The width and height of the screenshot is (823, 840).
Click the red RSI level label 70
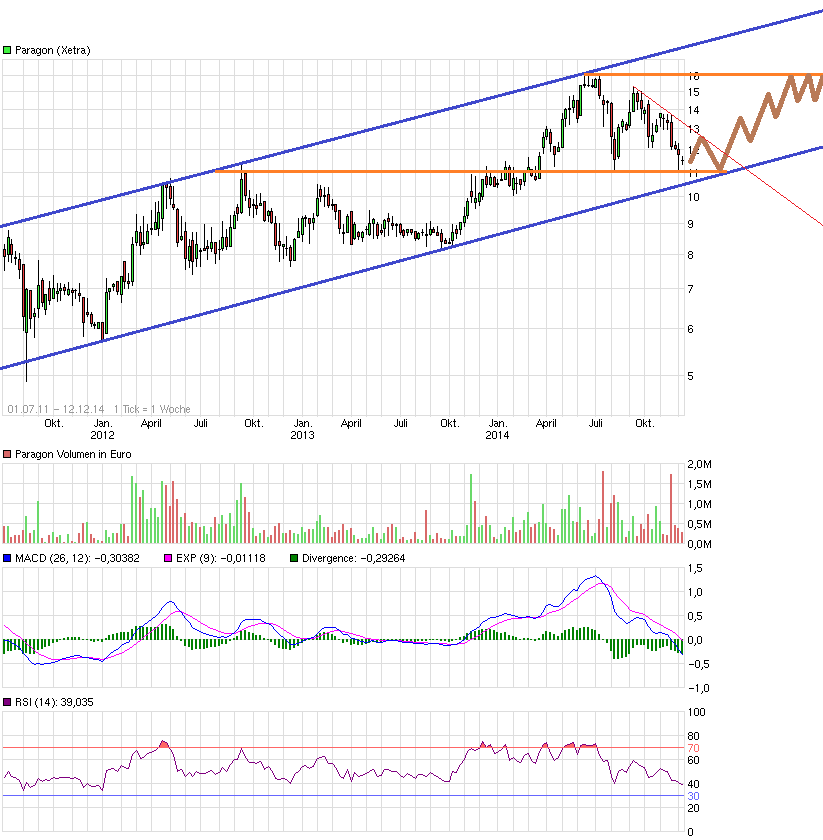pos(693,748)
